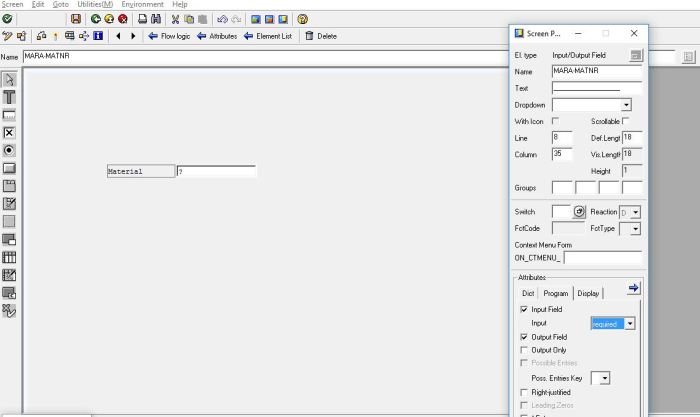
Task: Click the Print icon in the toolbar
Action: (x=142, y=19)
